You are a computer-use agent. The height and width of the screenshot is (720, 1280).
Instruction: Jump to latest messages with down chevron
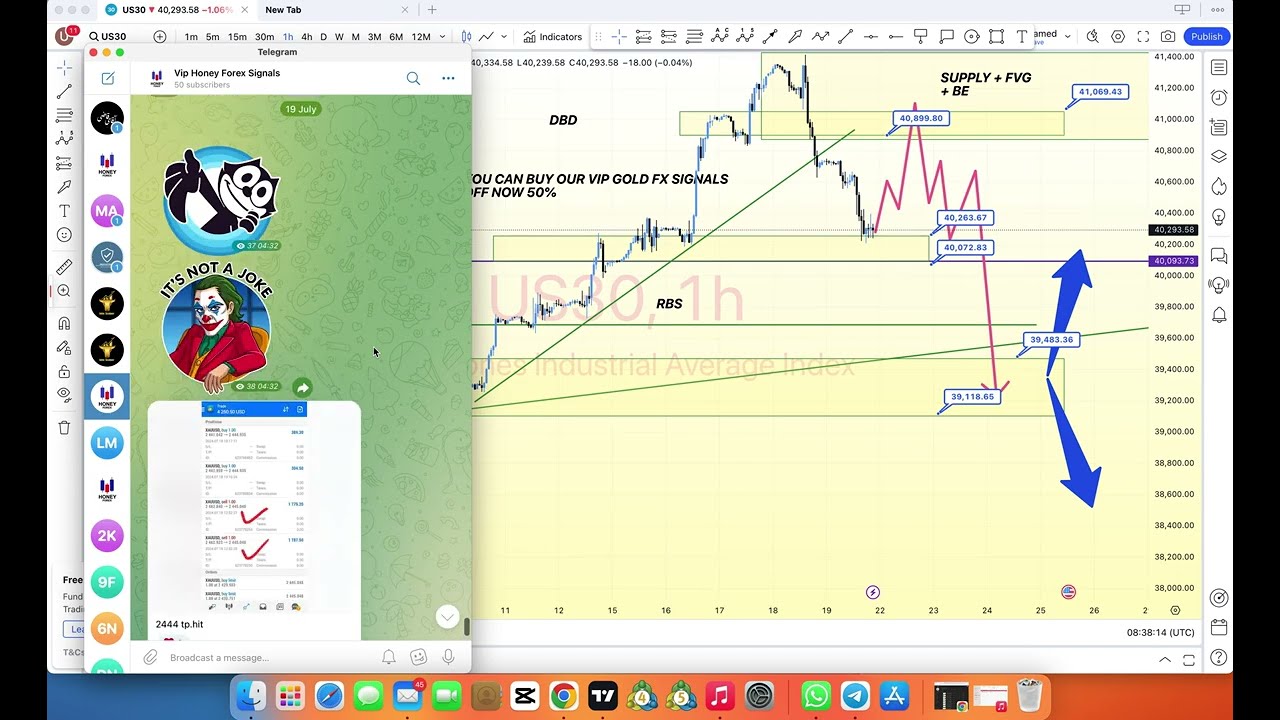click(x=447, y=617)
